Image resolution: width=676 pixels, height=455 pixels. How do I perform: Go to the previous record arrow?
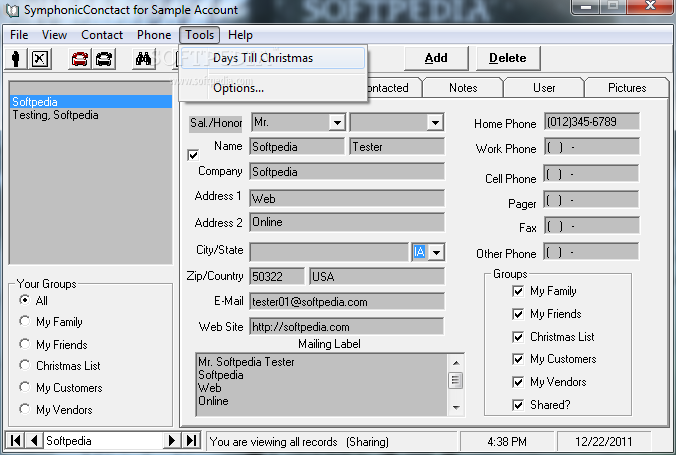34,440
